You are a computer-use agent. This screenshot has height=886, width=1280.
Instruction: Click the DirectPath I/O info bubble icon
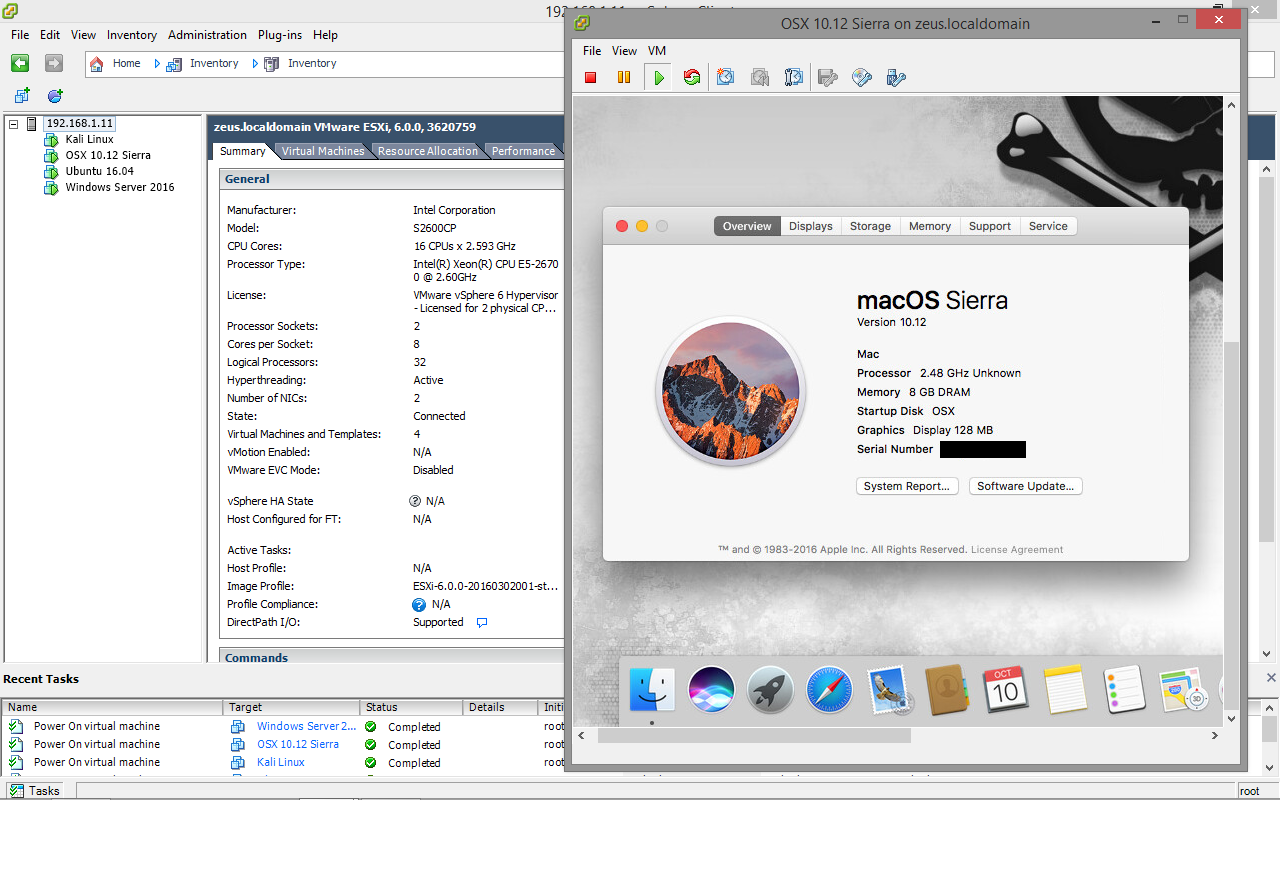point(481,622)
